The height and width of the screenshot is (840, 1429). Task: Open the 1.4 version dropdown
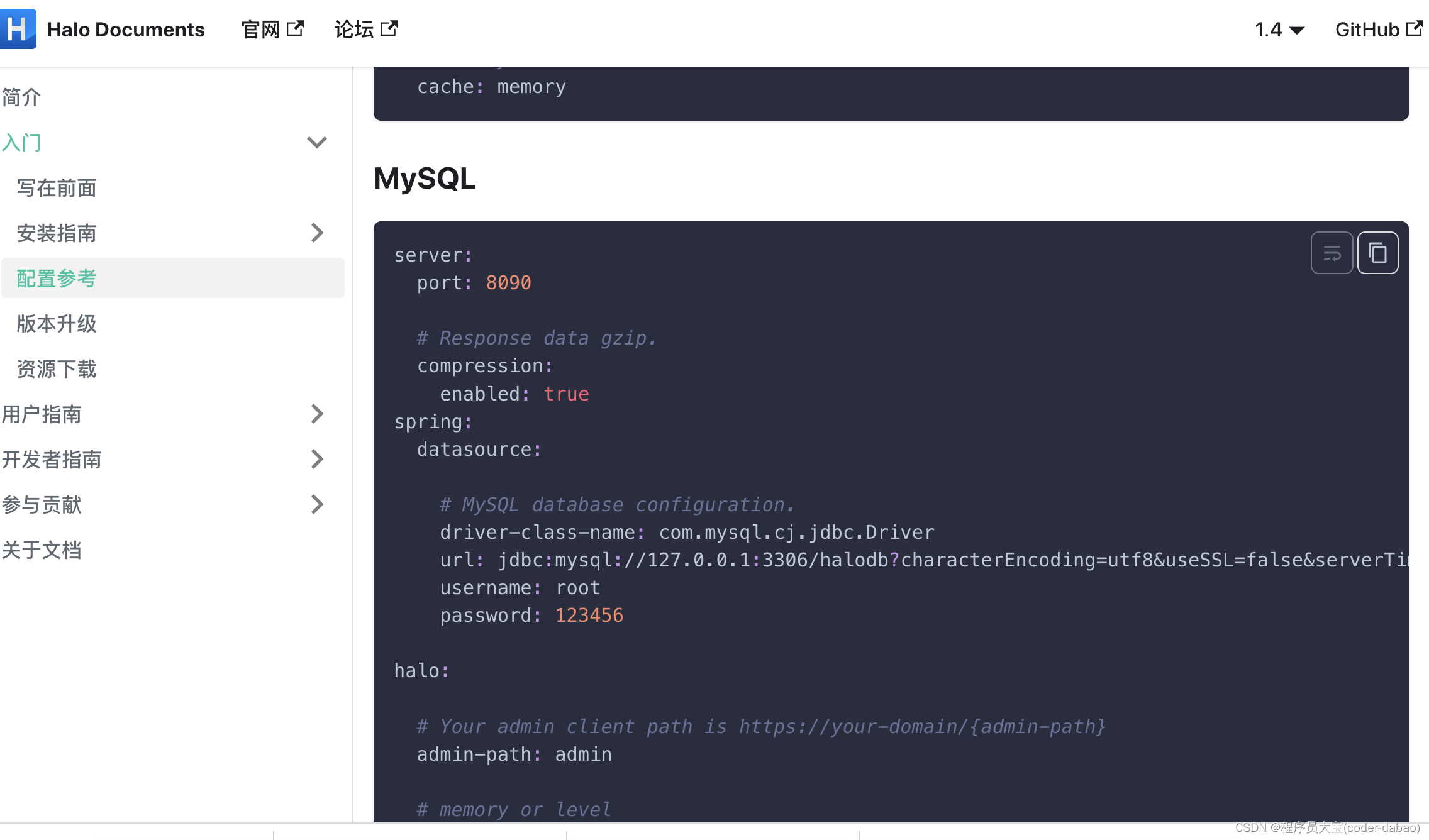click(x=1279, y=29)
